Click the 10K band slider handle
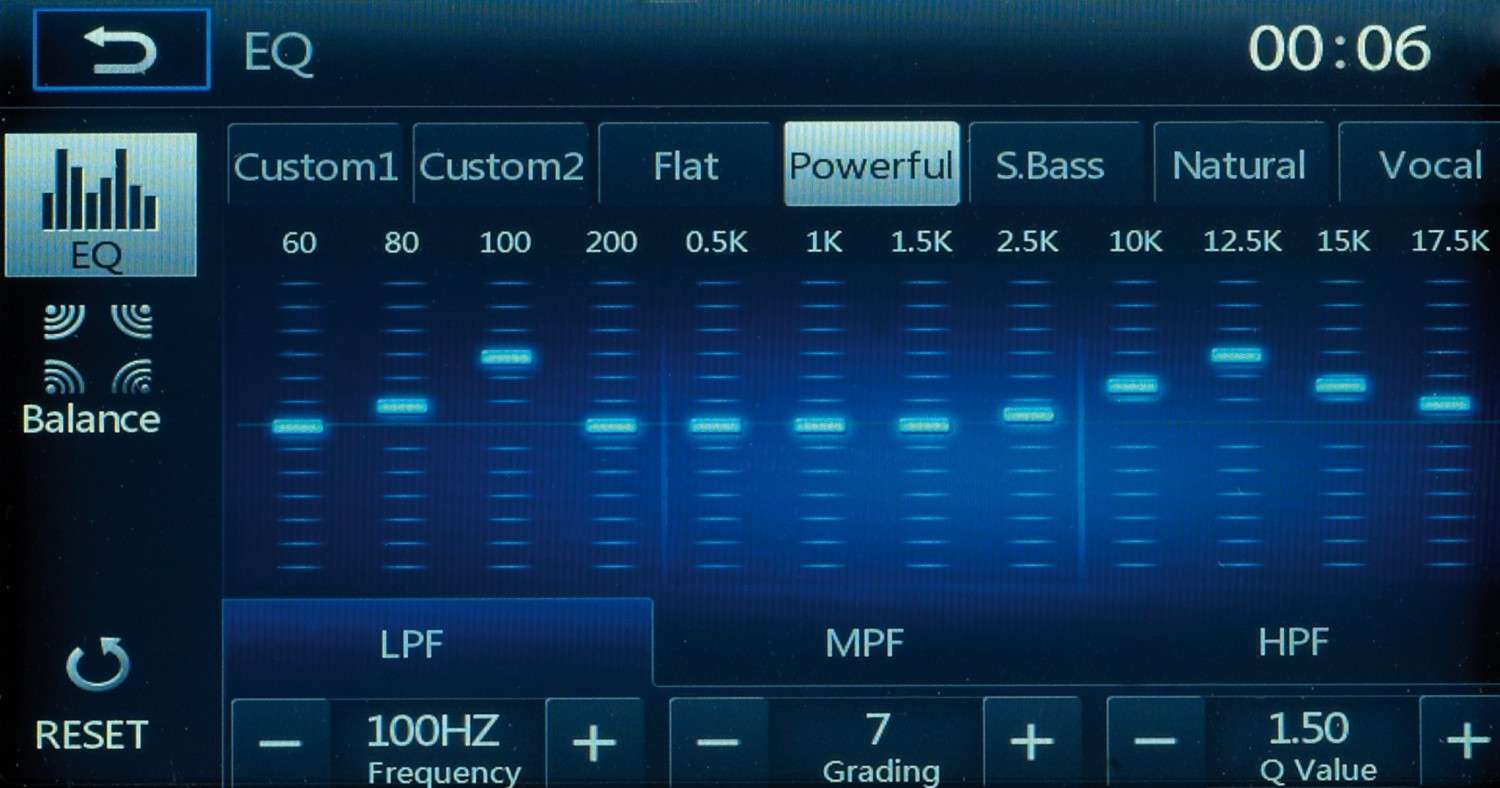1500x788 pixels. (1133, 386)
